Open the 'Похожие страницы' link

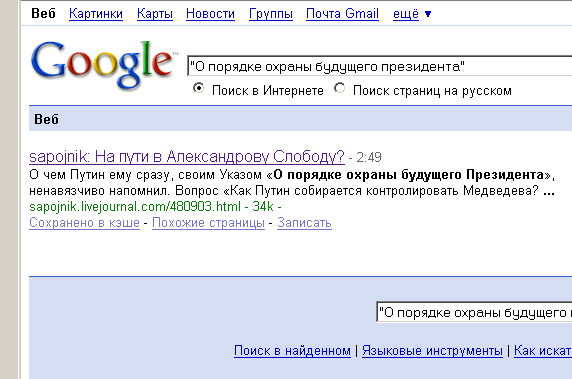[208, 223]
